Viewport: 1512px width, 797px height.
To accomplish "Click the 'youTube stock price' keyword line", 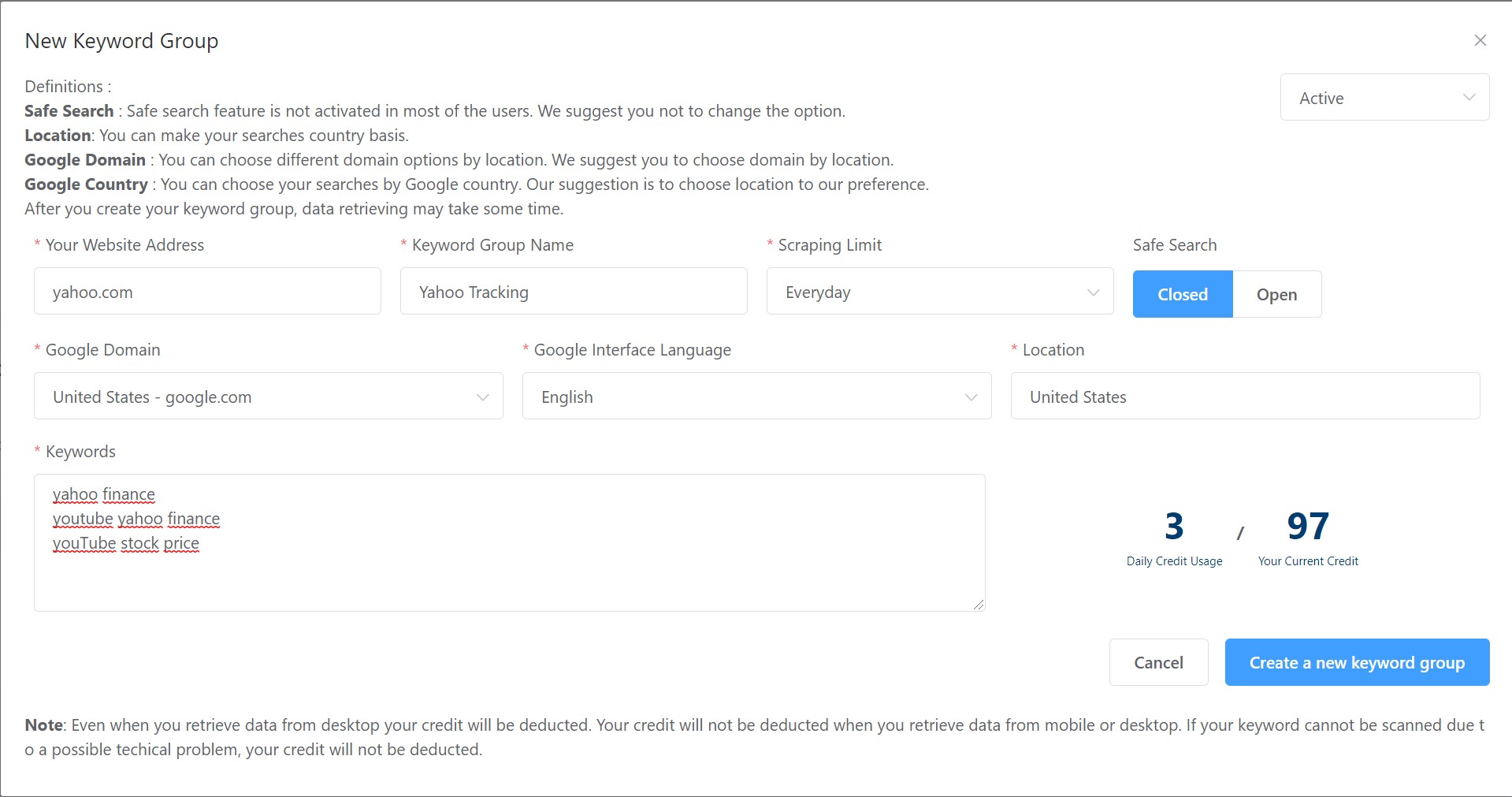I will (x=126, y=543).
